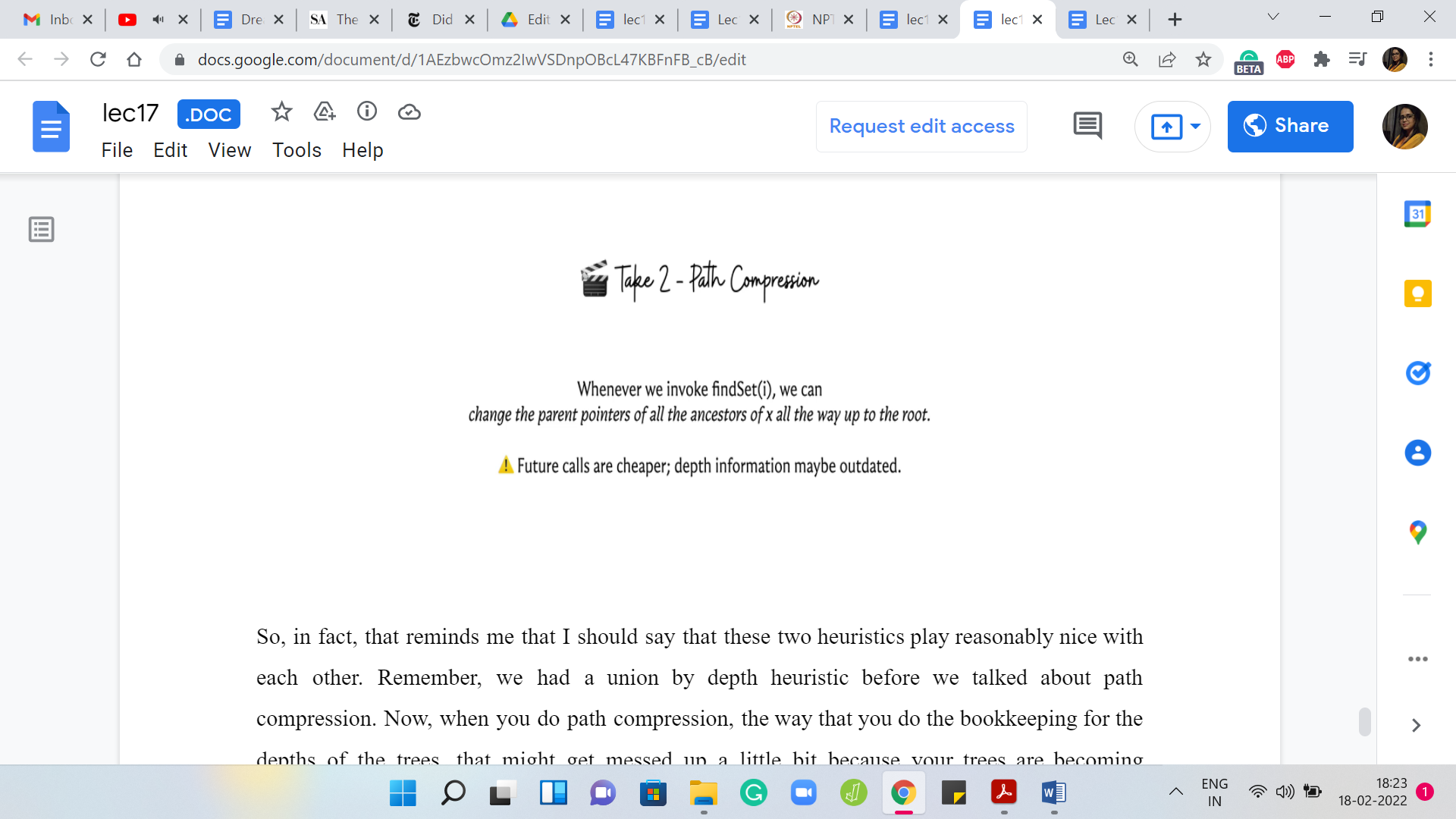Click the blue Share button

pos(1290,126)
